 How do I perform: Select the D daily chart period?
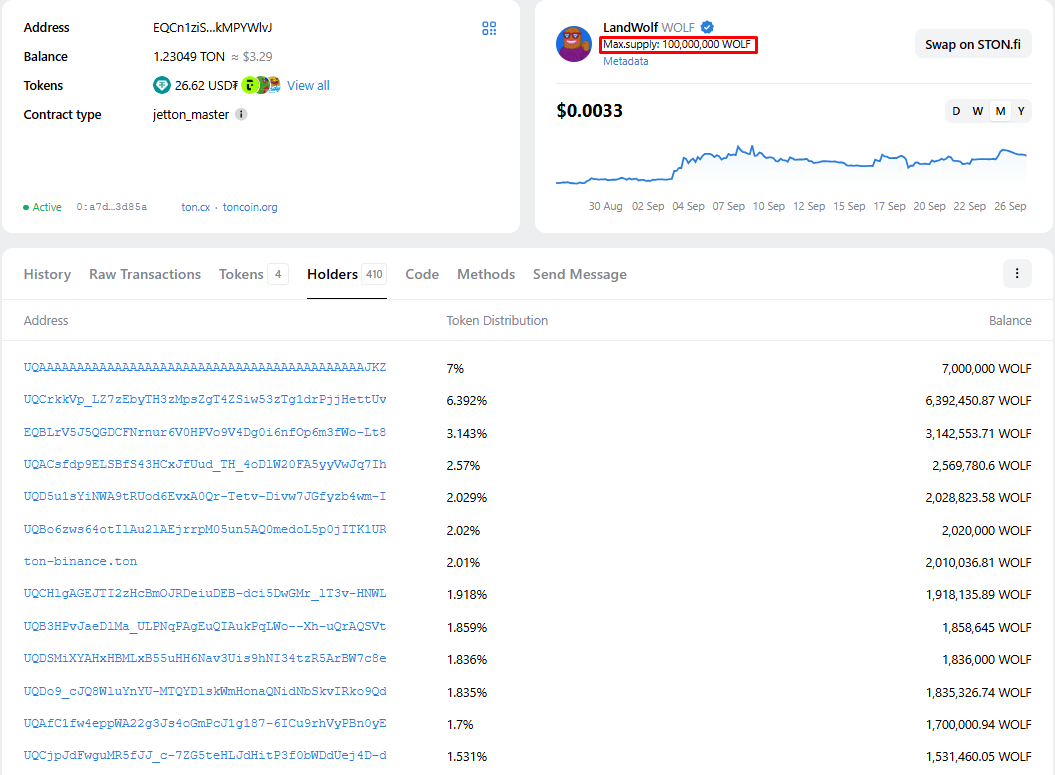(956, 111)
